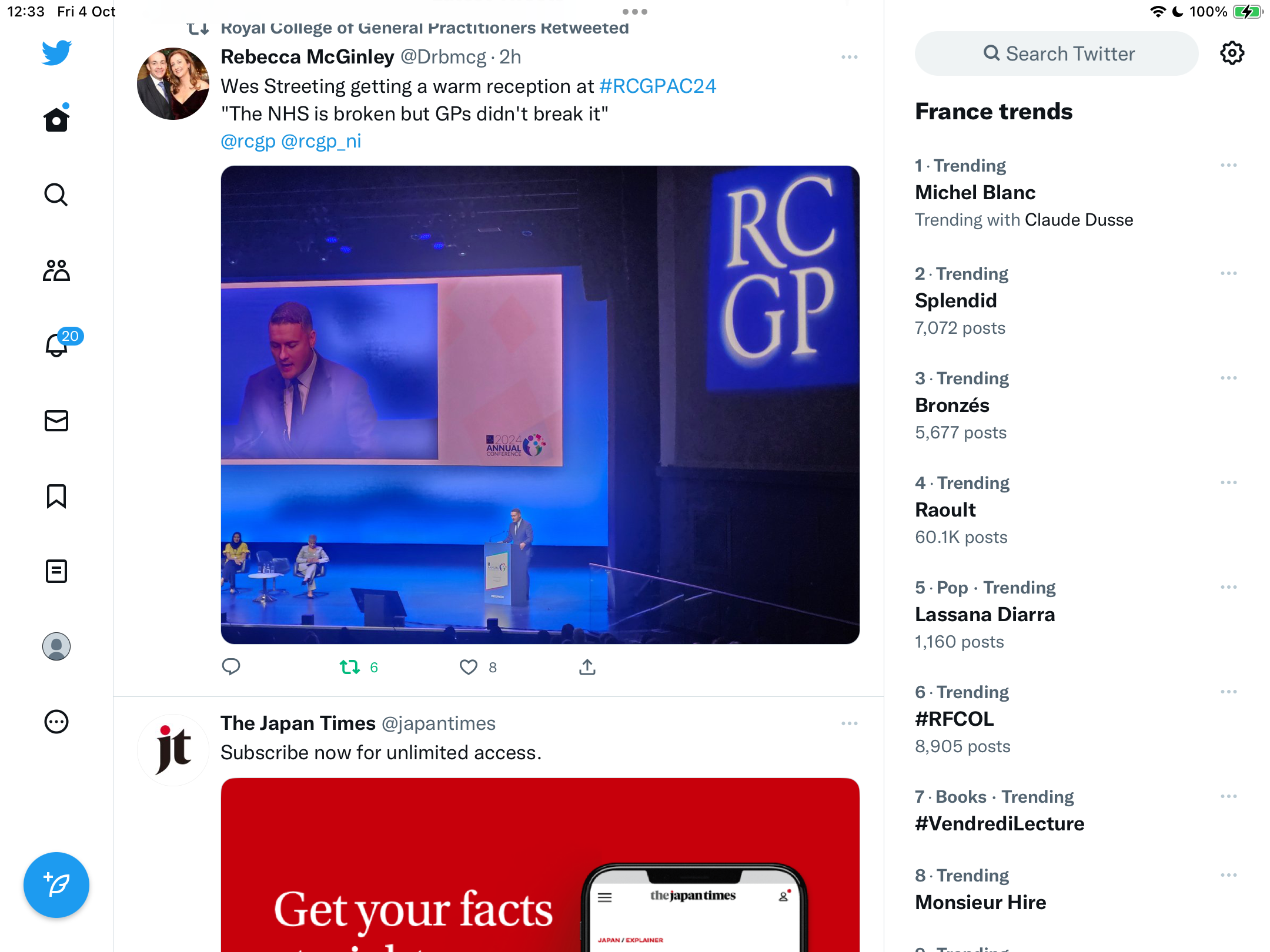This screenshot has height=952, width=1270.
Task: Open the profile avatar menu item
Action: click(x=56, y=646)
